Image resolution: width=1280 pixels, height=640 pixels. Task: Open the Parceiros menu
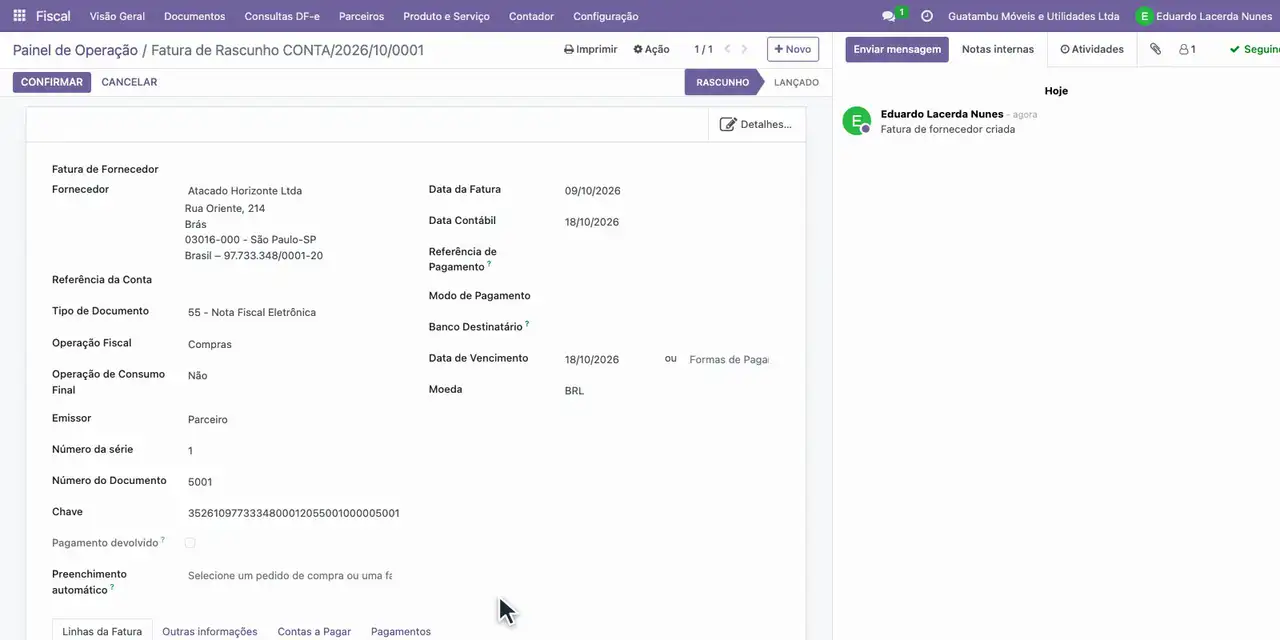tap(361, 16)
